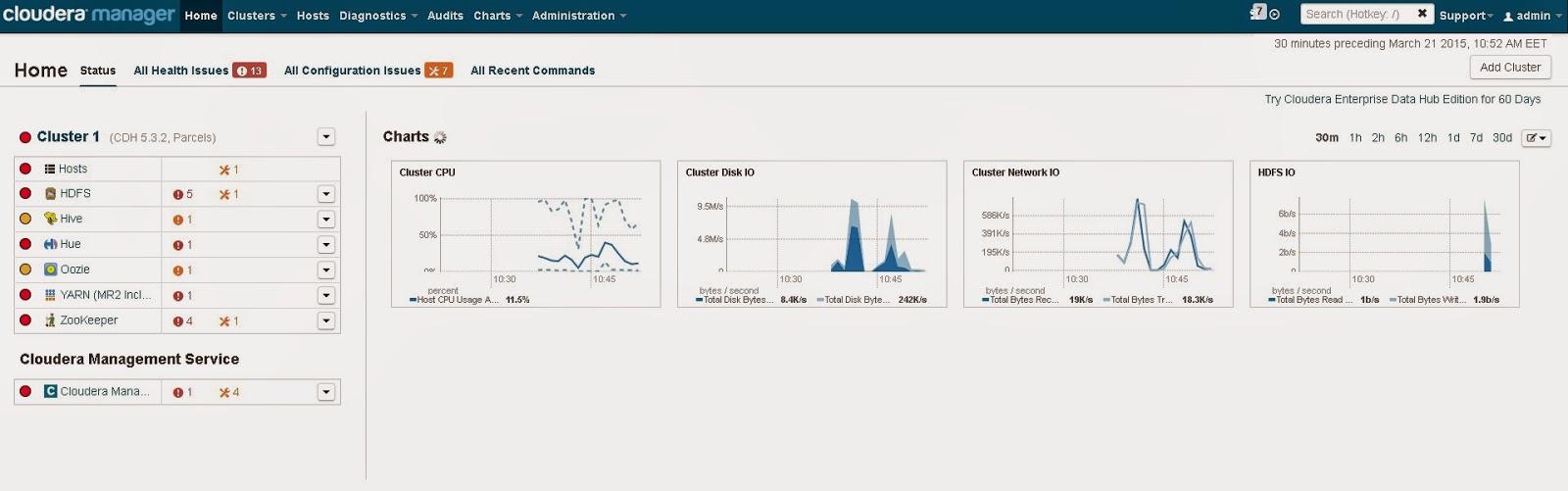Click the red health status dot for Cluster 1
Image resolution: width=1568 pixels, height=491 pixels.
[x=25, y=137]
